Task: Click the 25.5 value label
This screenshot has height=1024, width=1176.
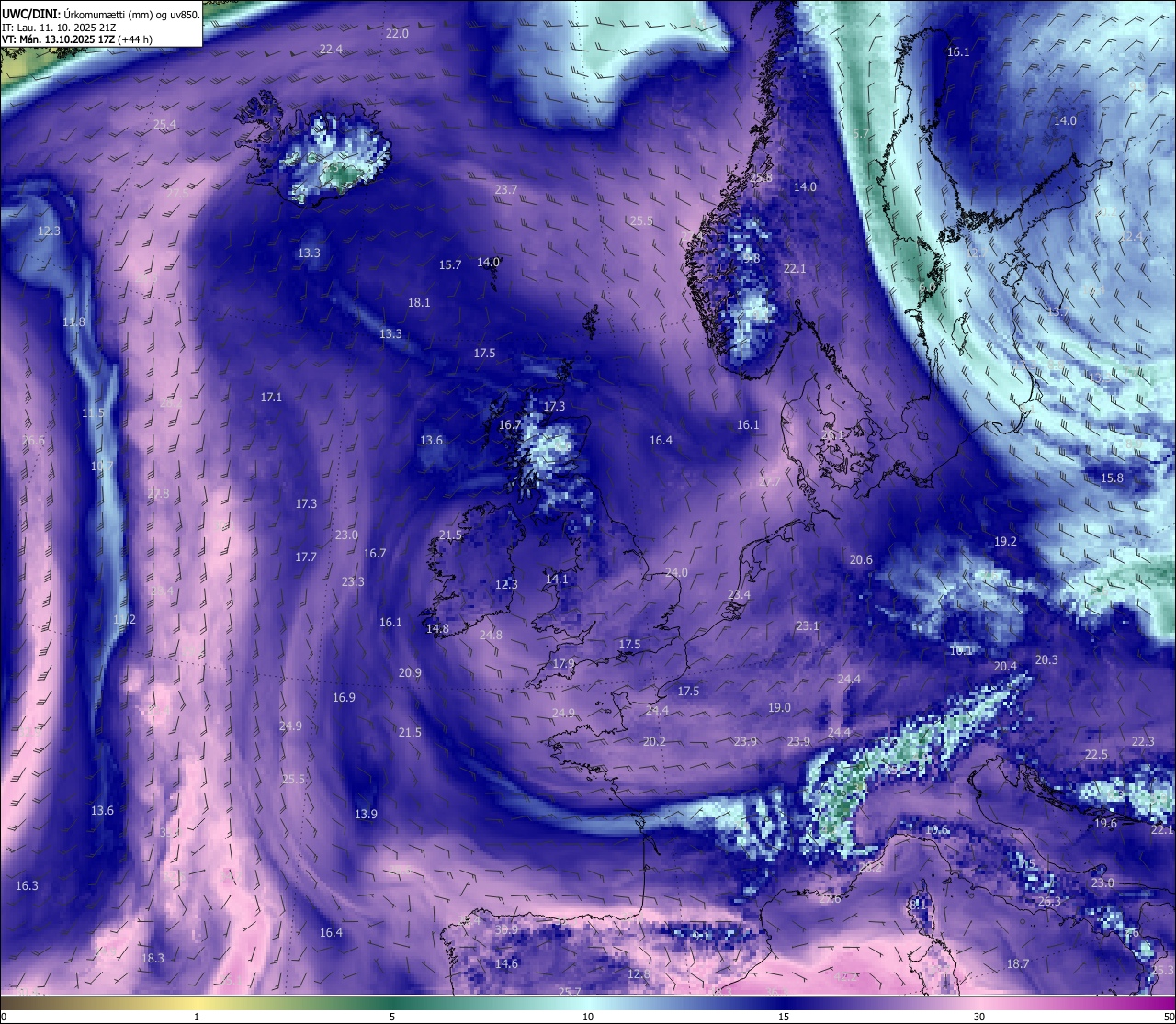Action: pyautogui.click(x=293, y=779)
